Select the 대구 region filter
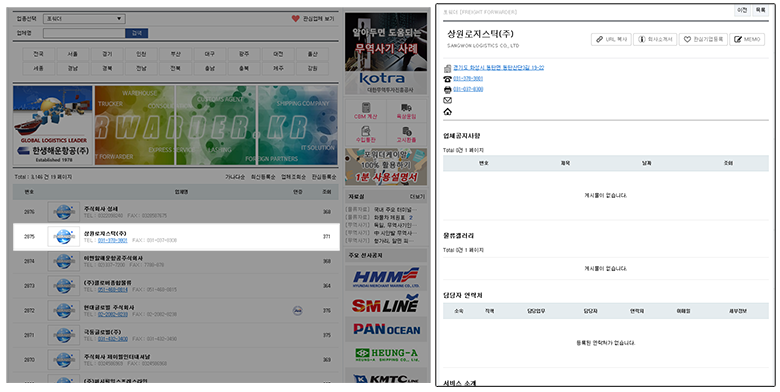Viewport: 780px width, 392px height. coord(209,54)
